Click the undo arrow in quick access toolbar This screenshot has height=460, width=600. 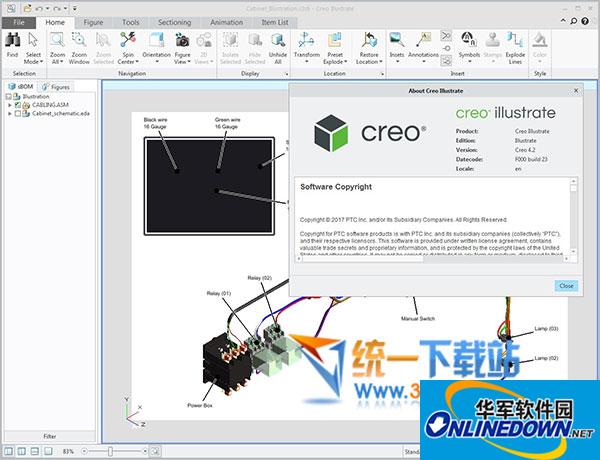pos(39,8)
